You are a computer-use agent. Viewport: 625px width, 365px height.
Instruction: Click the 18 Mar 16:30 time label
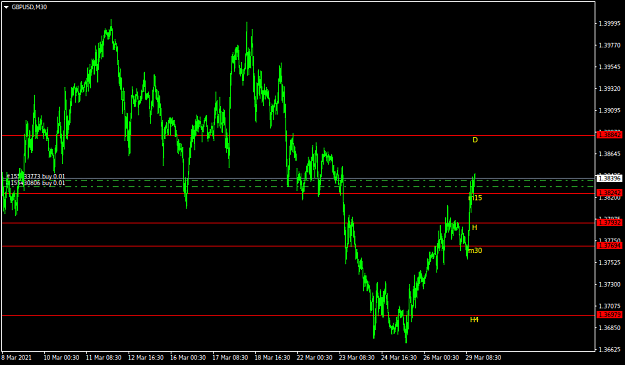tap(273, 357)
